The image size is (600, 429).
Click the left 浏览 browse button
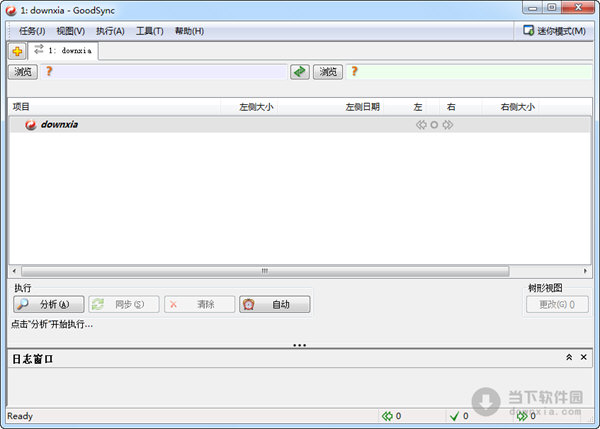(23, 72)
